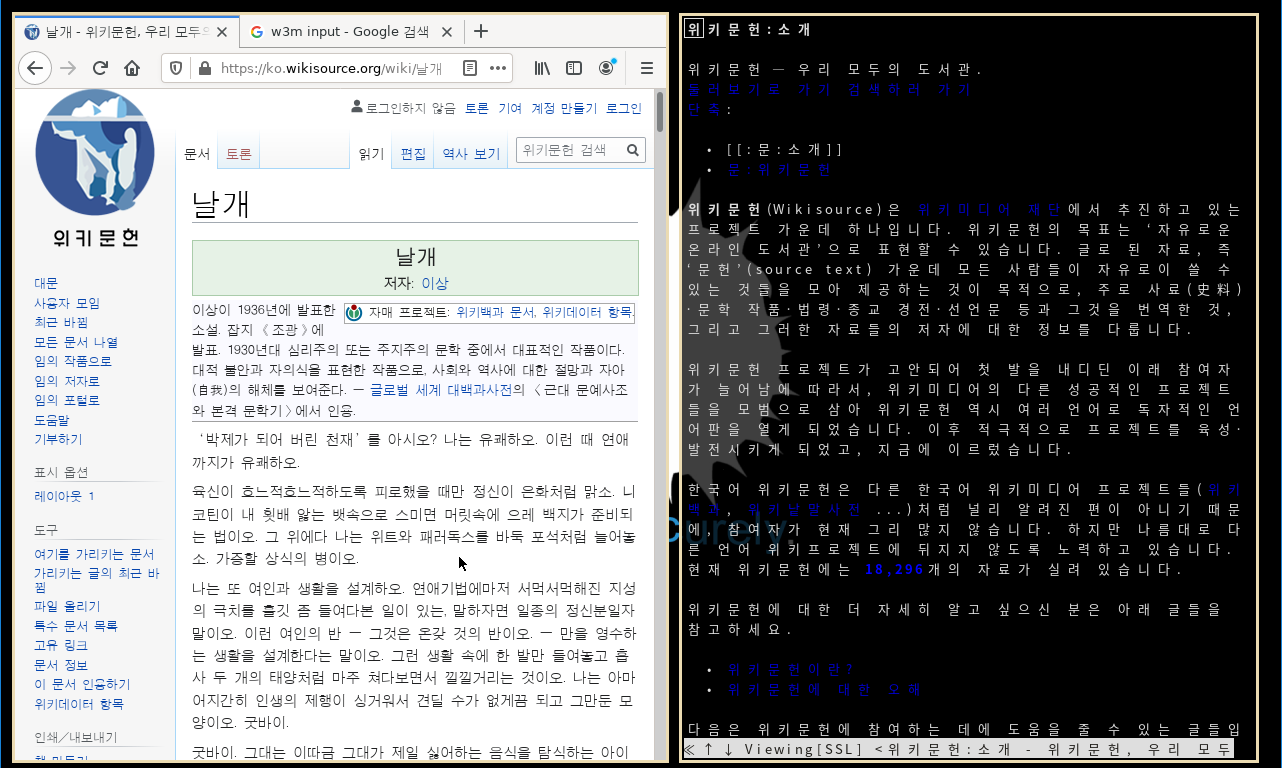
Task: Reload the page in Firefox
Action: (100, 68)
